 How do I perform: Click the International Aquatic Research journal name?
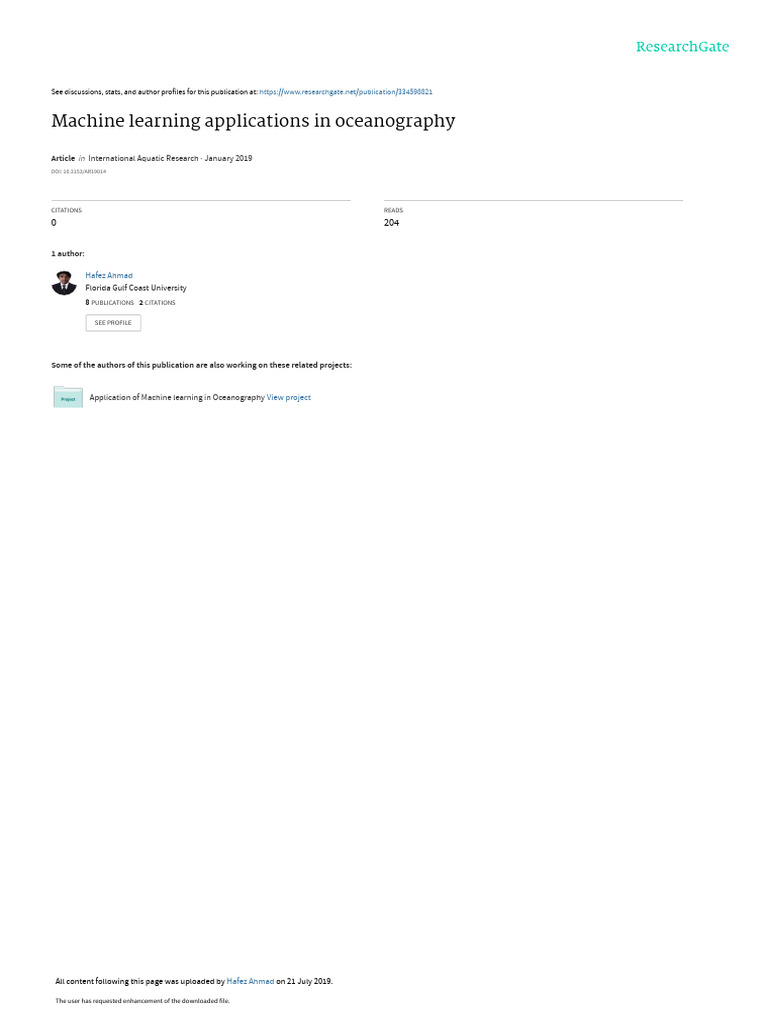143,158
